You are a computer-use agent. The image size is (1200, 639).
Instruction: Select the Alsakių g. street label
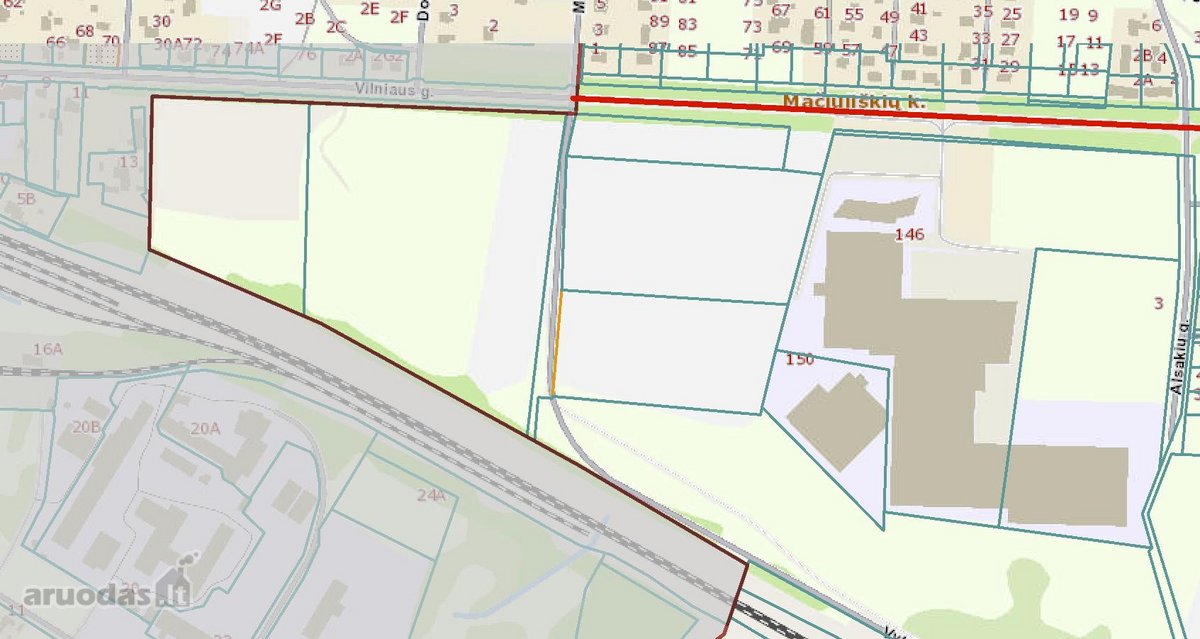coord(1179,355)
